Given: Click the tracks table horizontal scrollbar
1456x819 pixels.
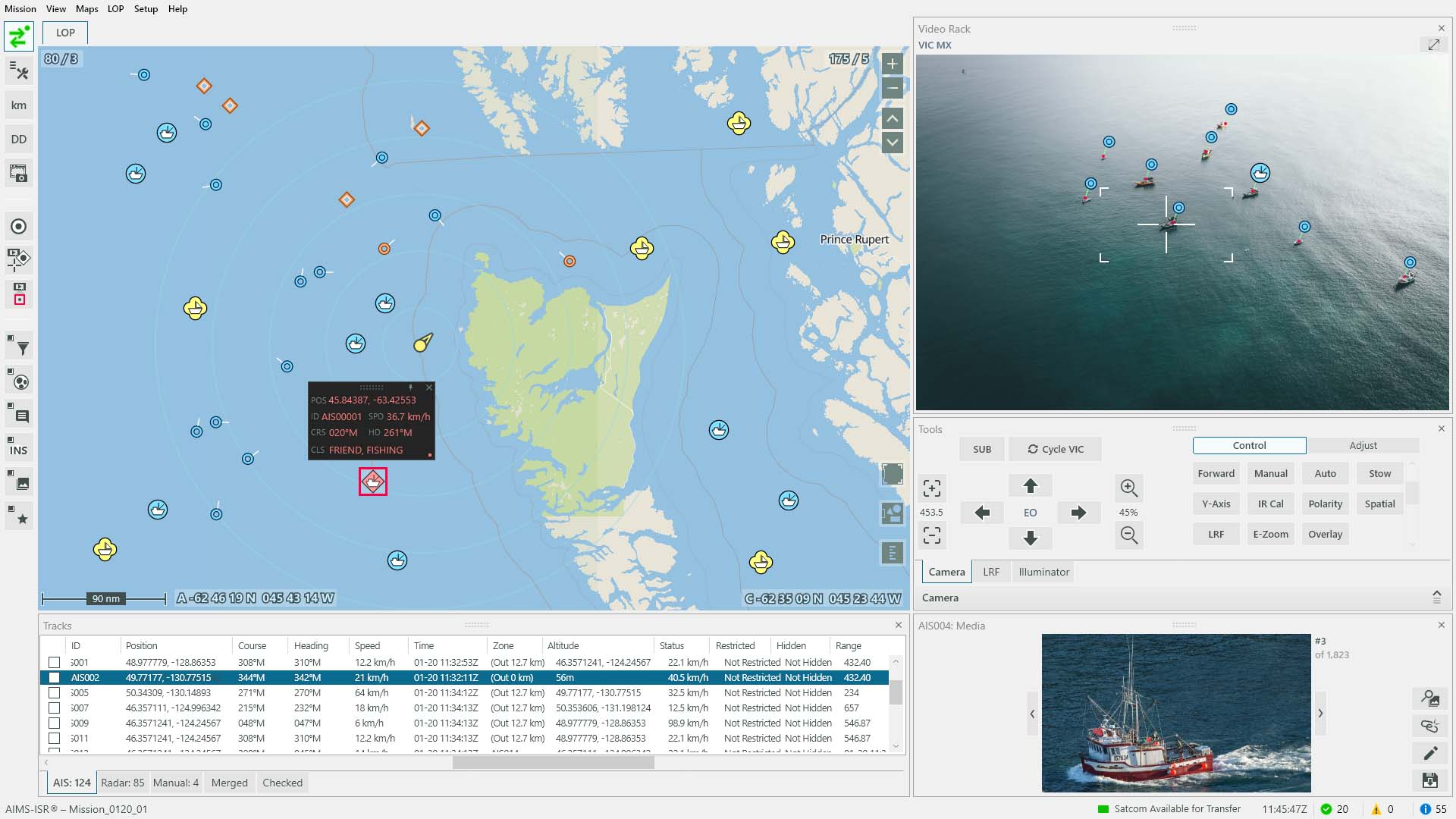Looking at the screenshot, I should click(553, 763).
